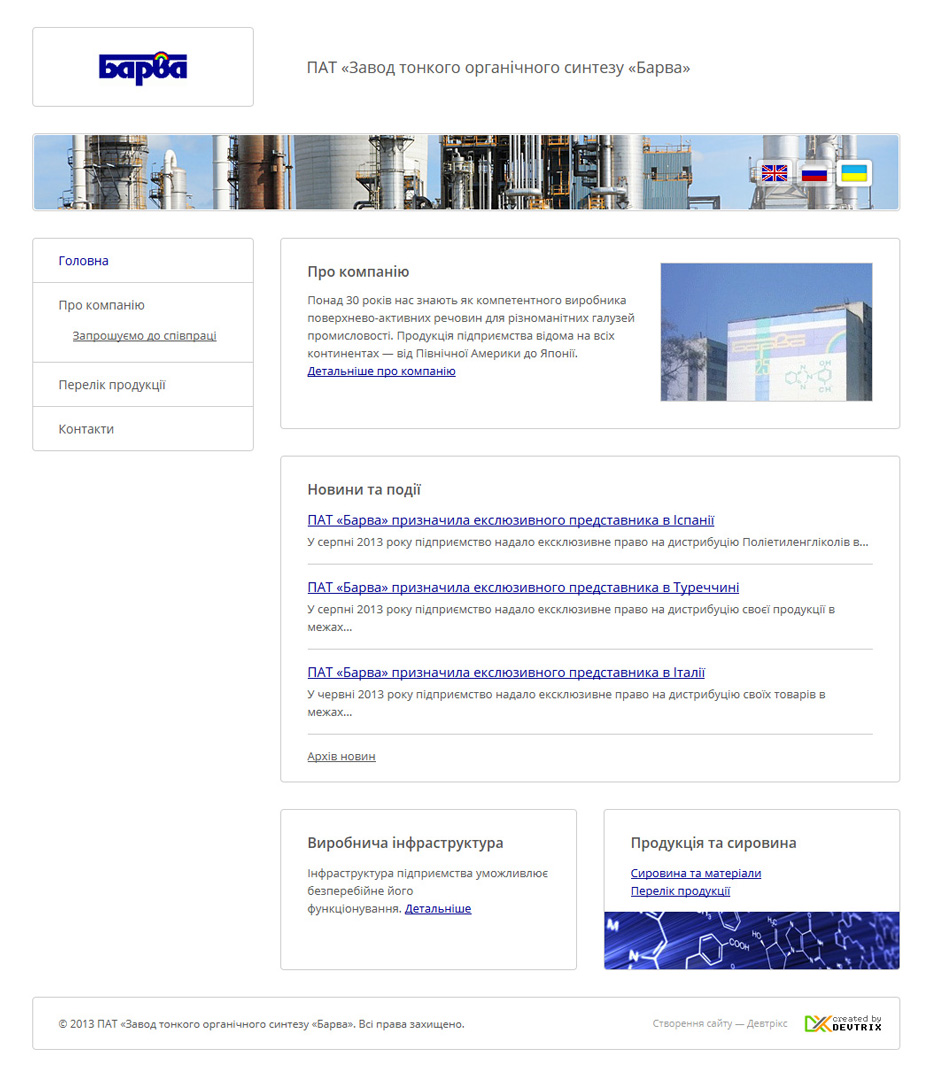This screenshot has width=930, height=1076.
Task: Open news about exclusive representative in Італії
Action: tap(506, 673)
